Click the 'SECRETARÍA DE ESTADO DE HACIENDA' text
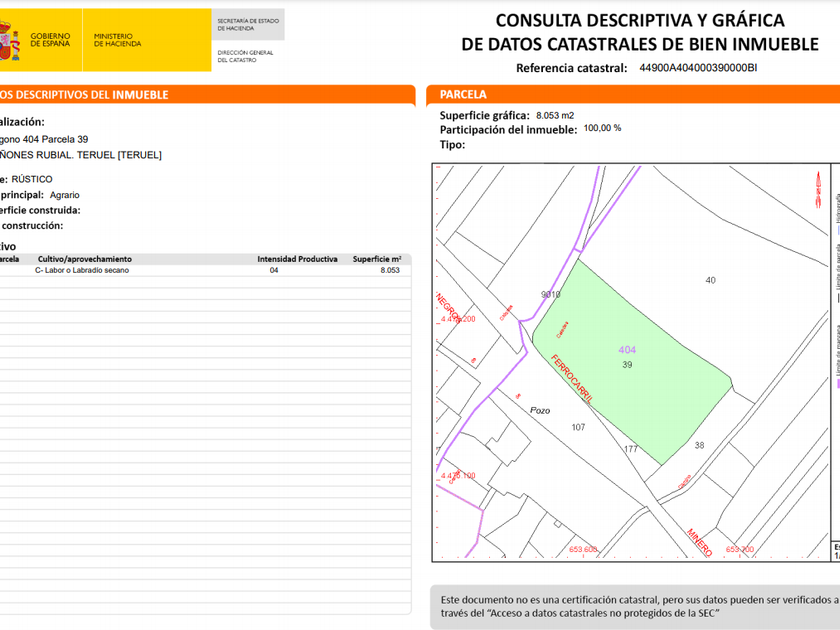840x630 pixels. (x=248, y=24)
